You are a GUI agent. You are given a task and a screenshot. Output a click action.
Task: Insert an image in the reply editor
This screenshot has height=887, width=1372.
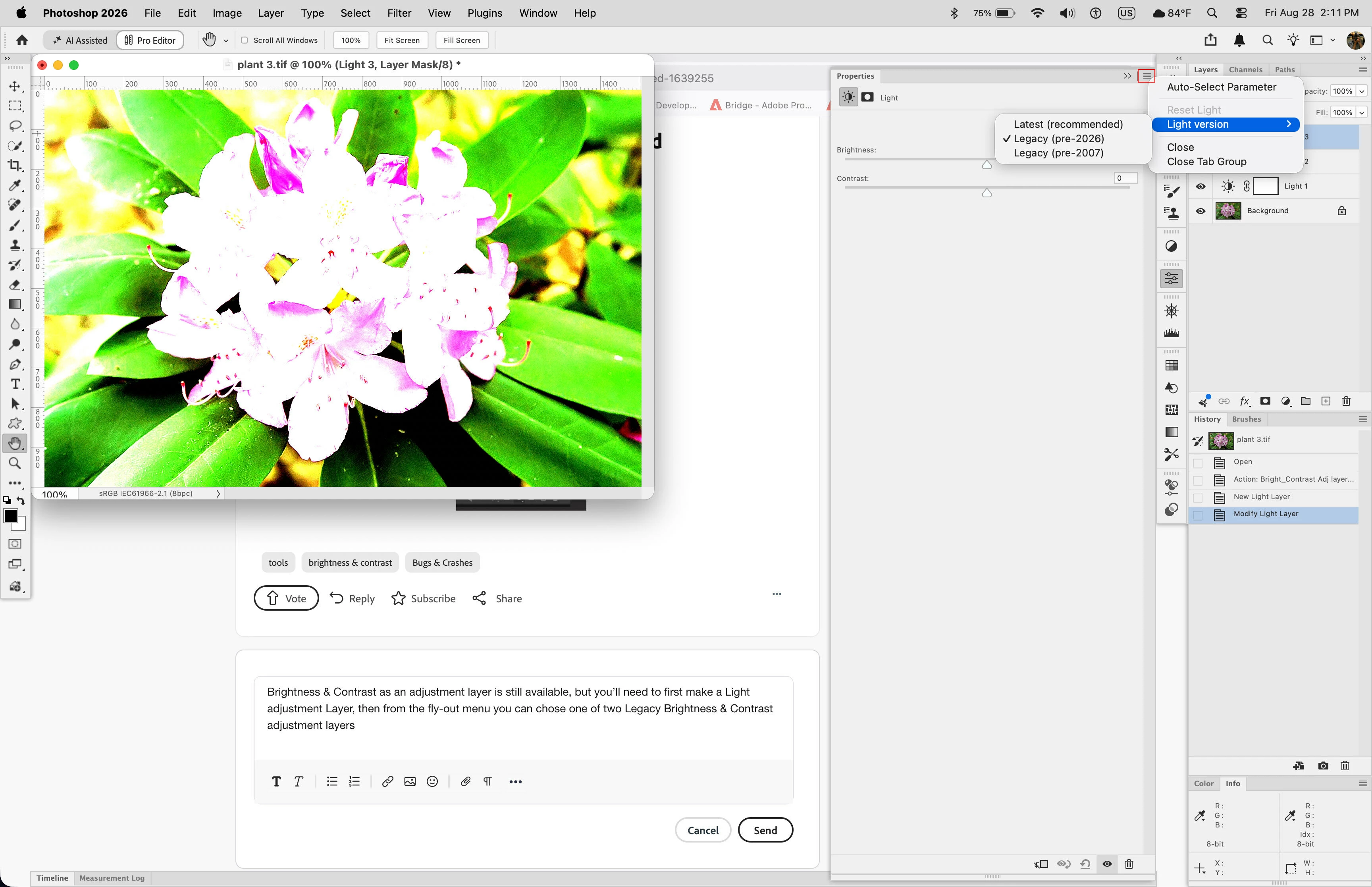coord(410,782)
